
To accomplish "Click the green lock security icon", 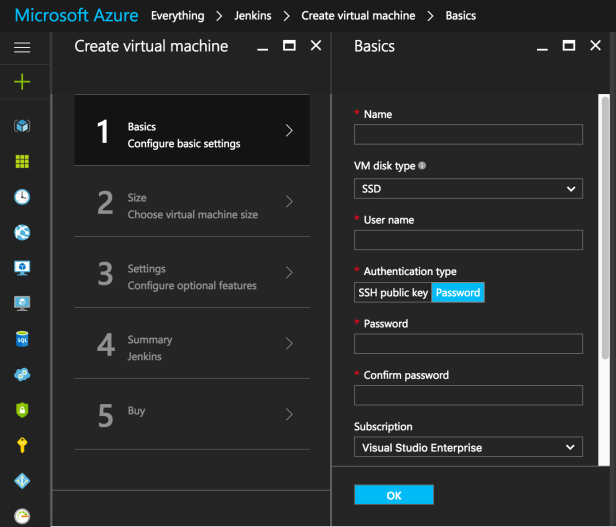I will 22,410.
